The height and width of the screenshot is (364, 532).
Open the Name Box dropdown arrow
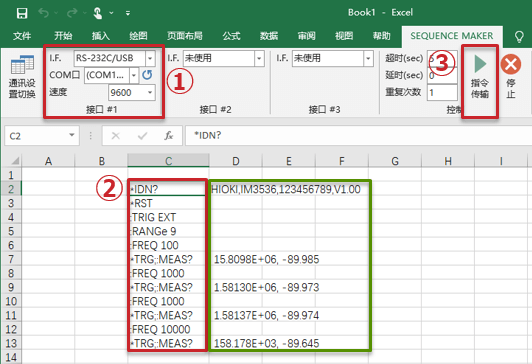(x=72, y=135)
